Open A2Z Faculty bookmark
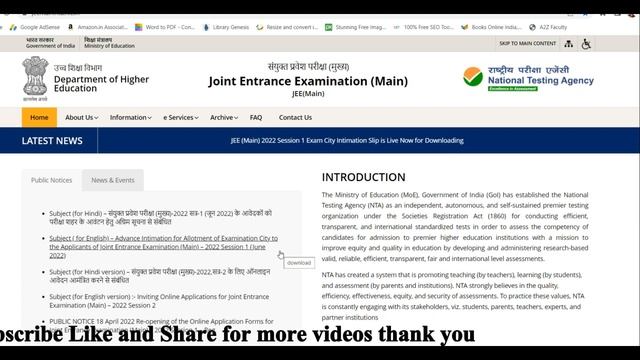 [x=548, y=27]
